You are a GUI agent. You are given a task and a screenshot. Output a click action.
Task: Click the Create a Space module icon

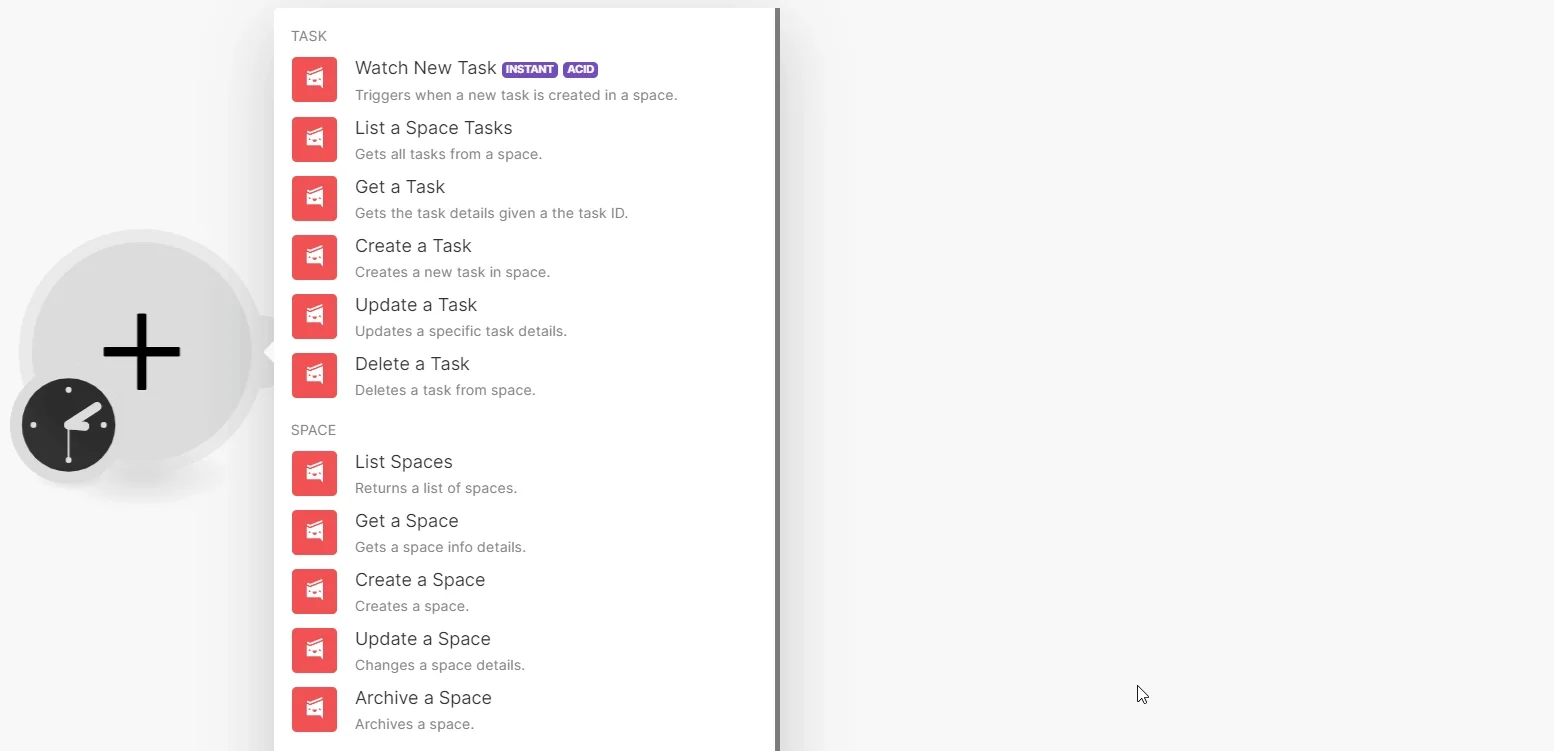[314, 591]
